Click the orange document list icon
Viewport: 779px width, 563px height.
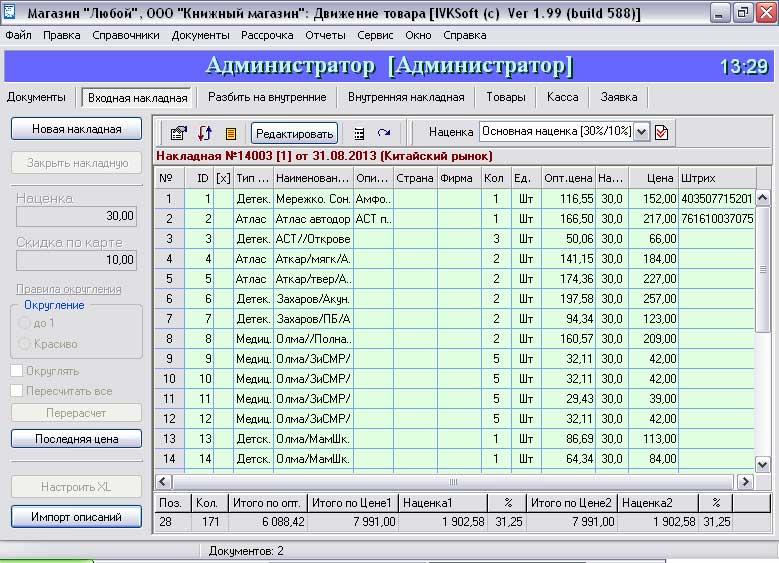coord(231,133)
